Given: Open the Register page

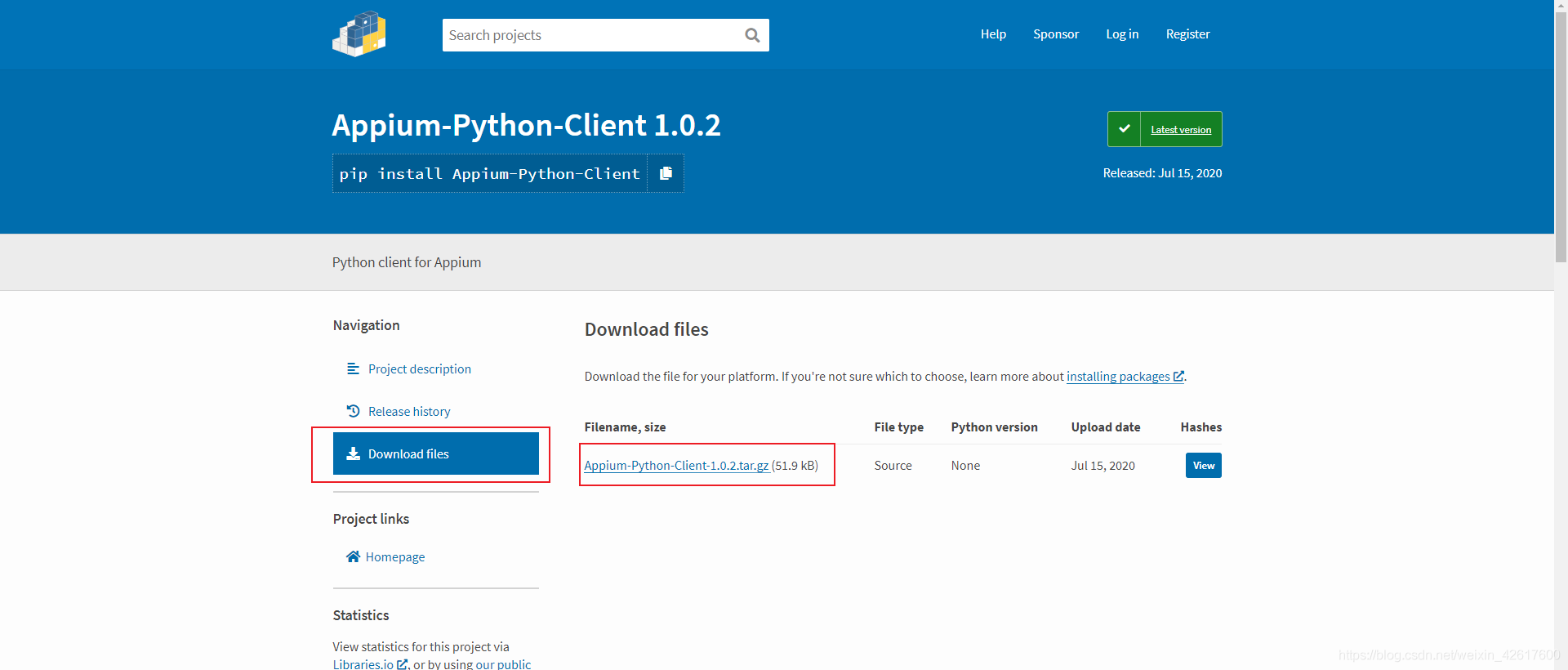Looking at the screenshot, I should point(1187,34).
